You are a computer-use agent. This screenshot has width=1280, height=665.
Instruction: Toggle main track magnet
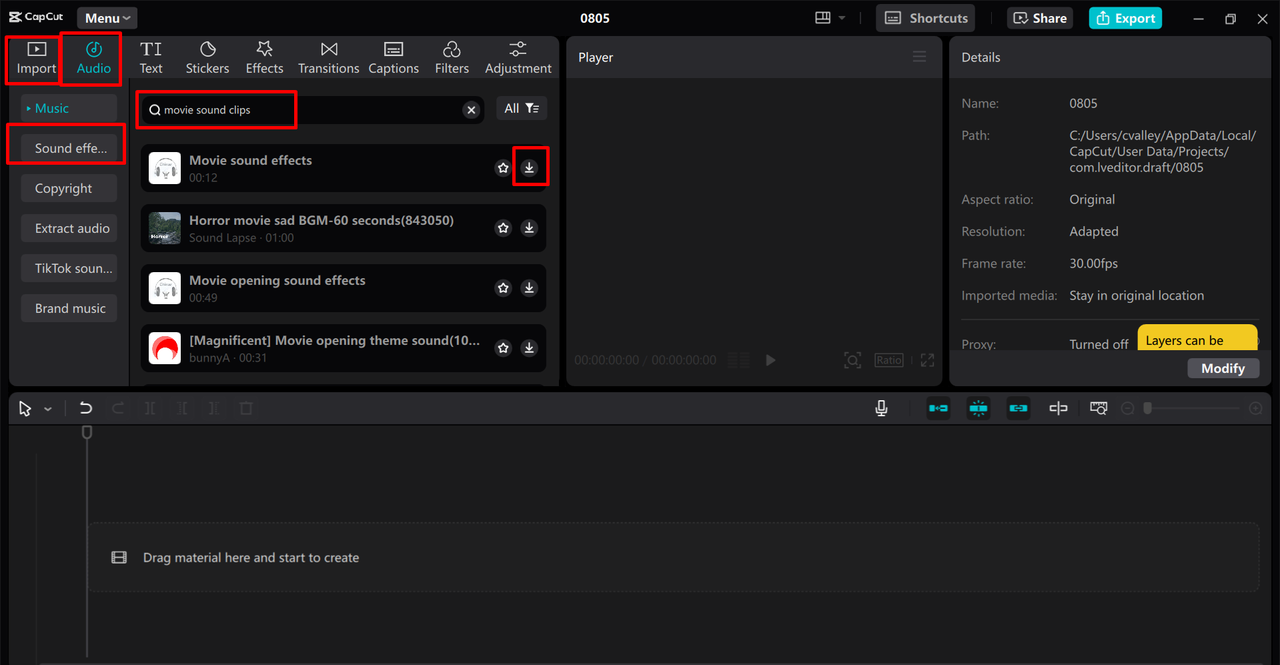tap(938, 408)
